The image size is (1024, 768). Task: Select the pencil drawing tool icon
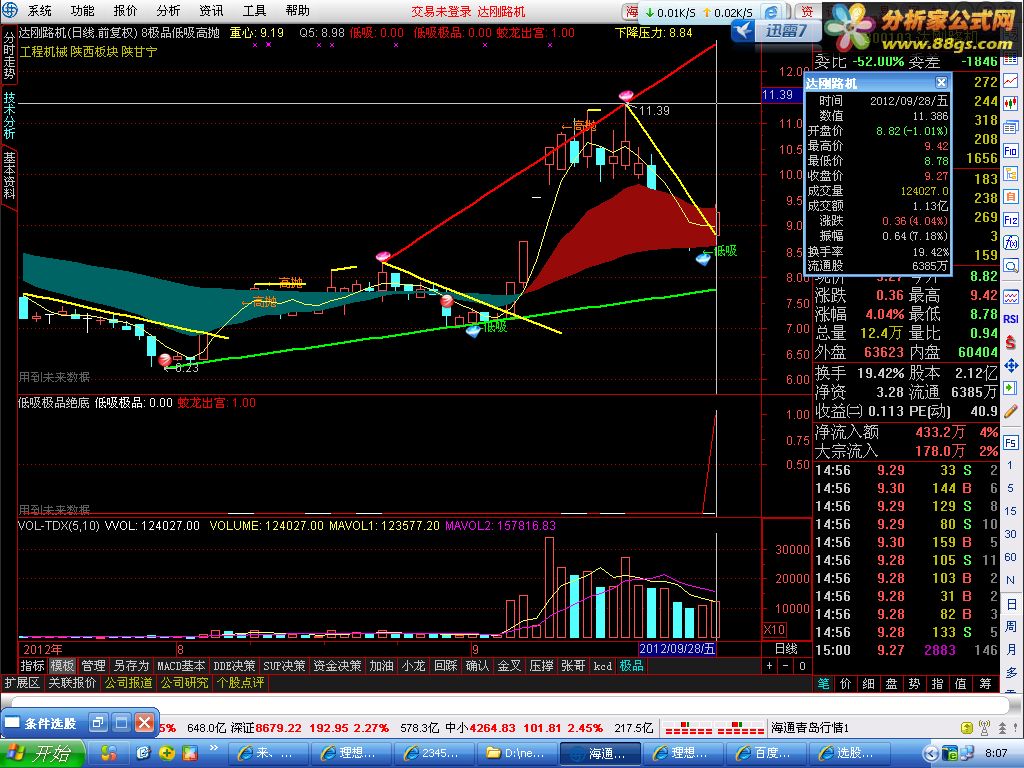point(1010,411)
